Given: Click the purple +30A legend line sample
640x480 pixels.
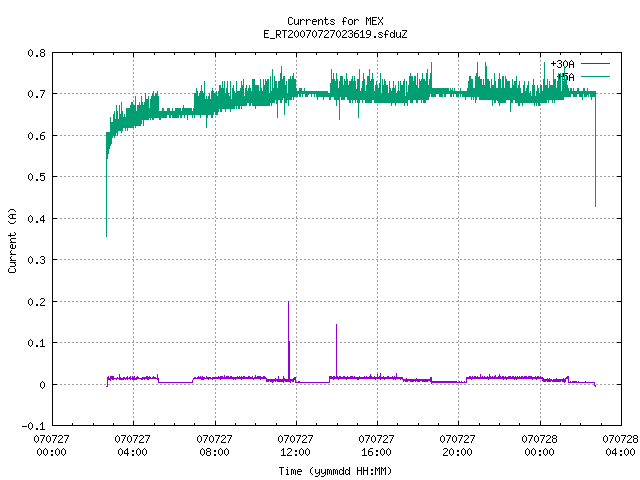Looking at the screenshot, I should (x=595, y=64).
